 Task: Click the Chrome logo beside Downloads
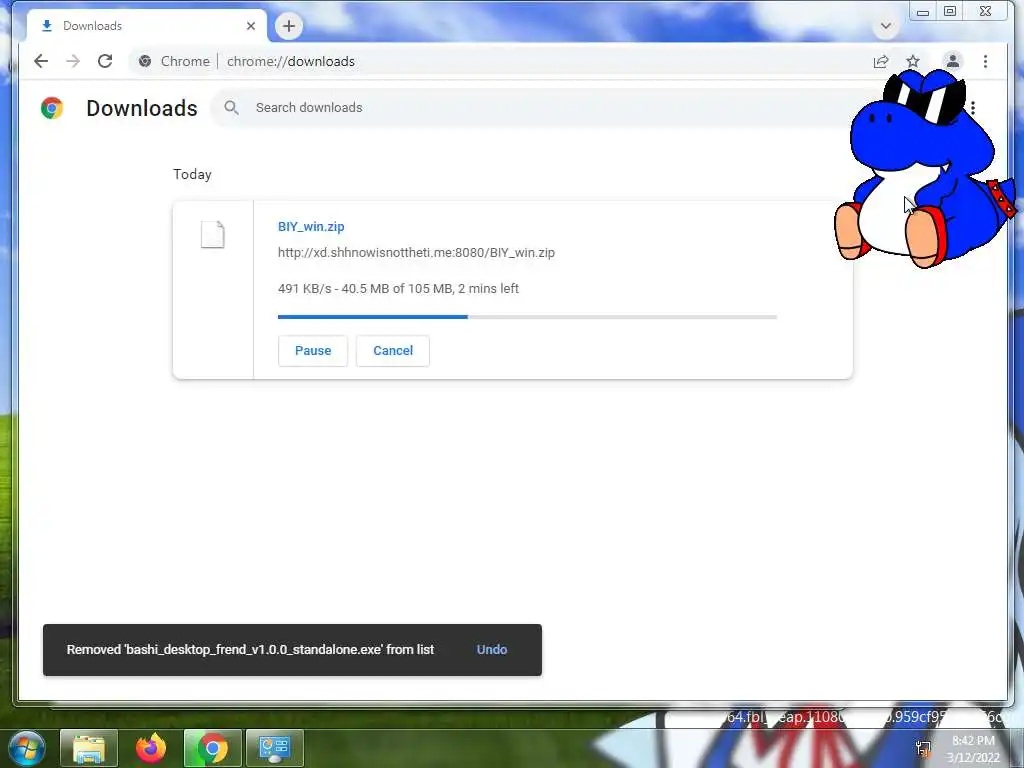(x=52, y=108)
